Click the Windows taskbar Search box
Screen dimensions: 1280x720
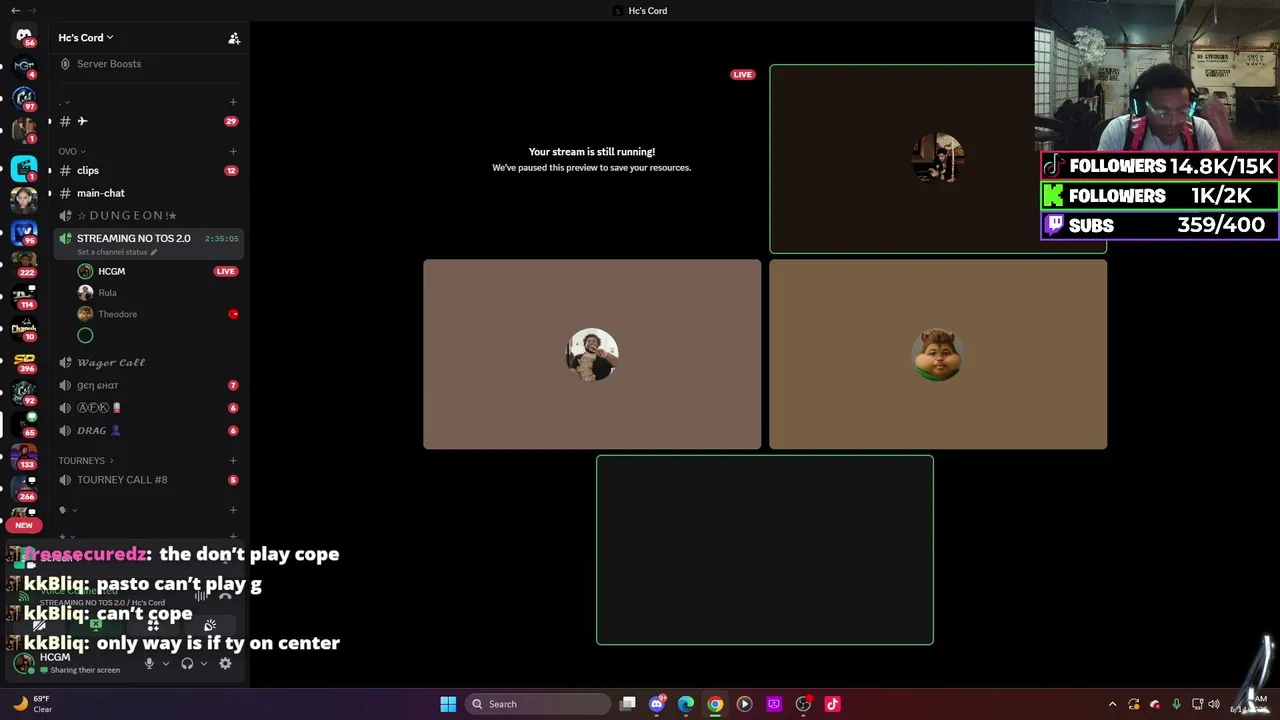[538, 704]
